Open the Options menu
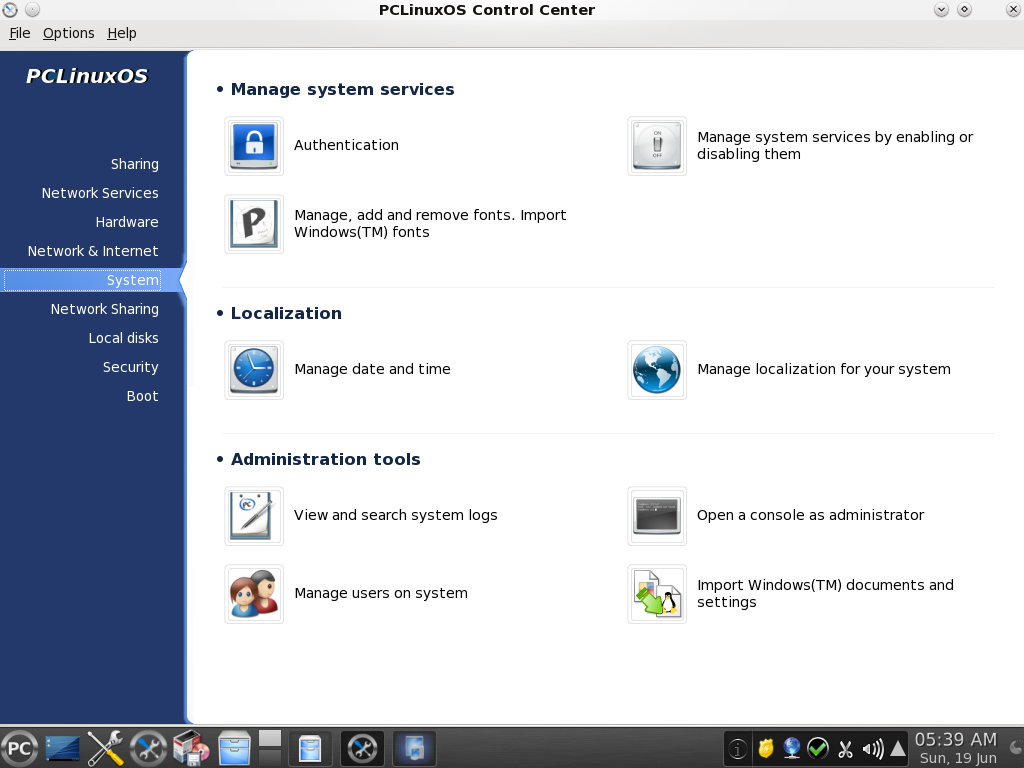Viewport: 1024px width, 768px height. [69, 33]
